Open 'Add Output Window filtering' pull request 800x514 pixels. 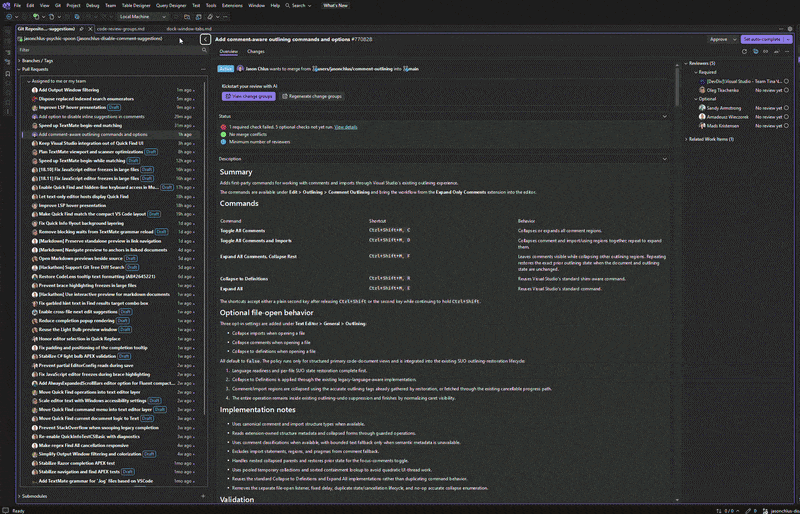coord(69,90)
